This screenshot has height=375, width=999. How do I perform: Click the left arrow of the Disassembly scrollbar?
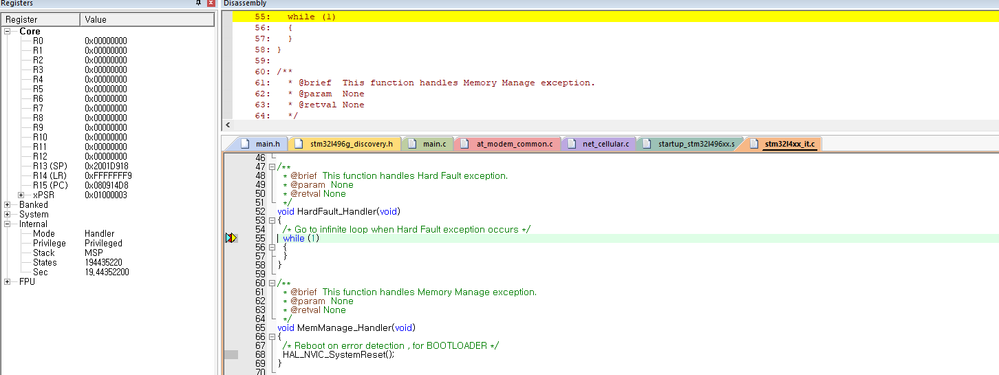[x=229, y=125]
